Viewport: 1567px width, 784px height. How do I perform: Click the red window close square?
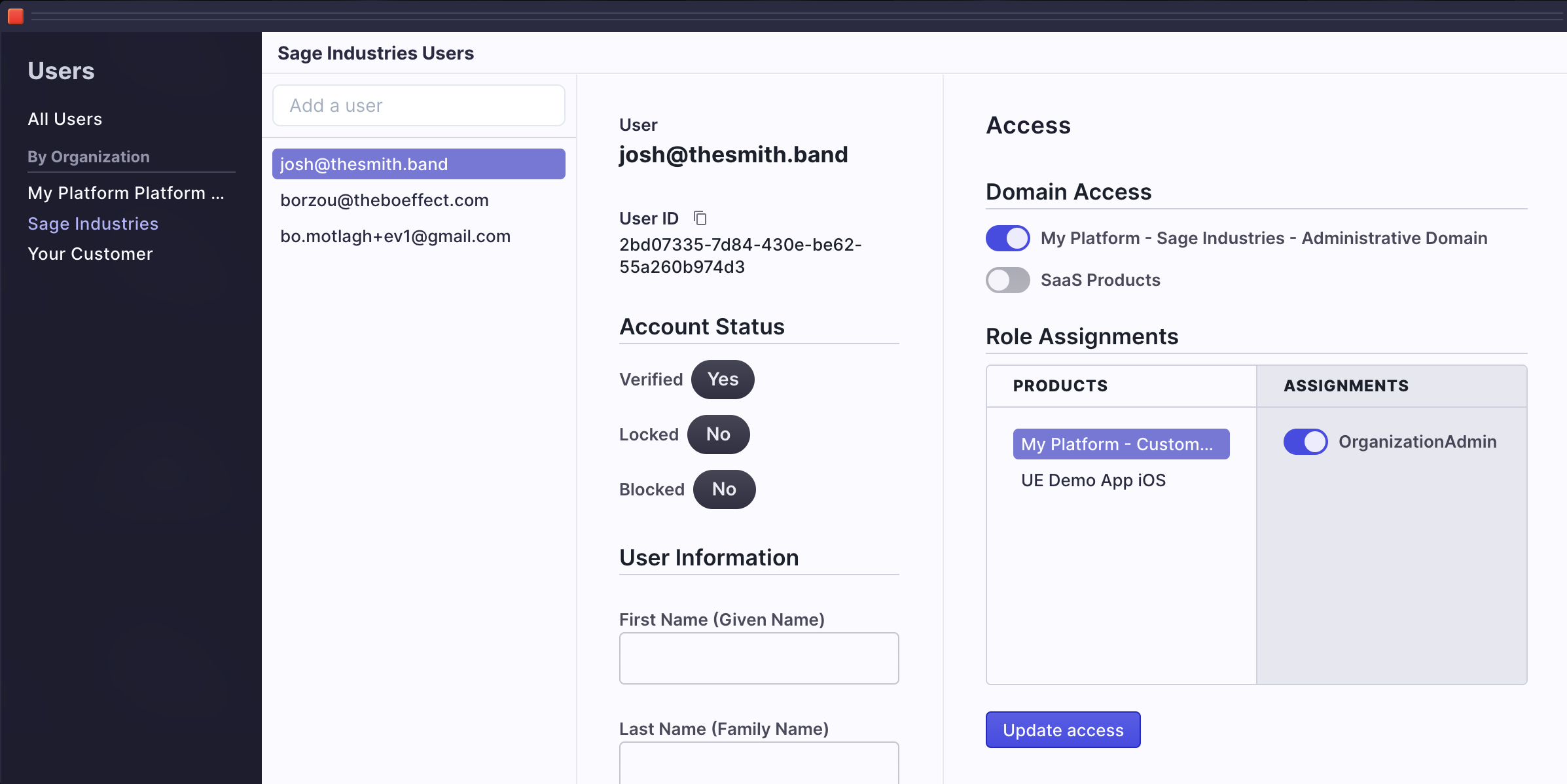16,16
